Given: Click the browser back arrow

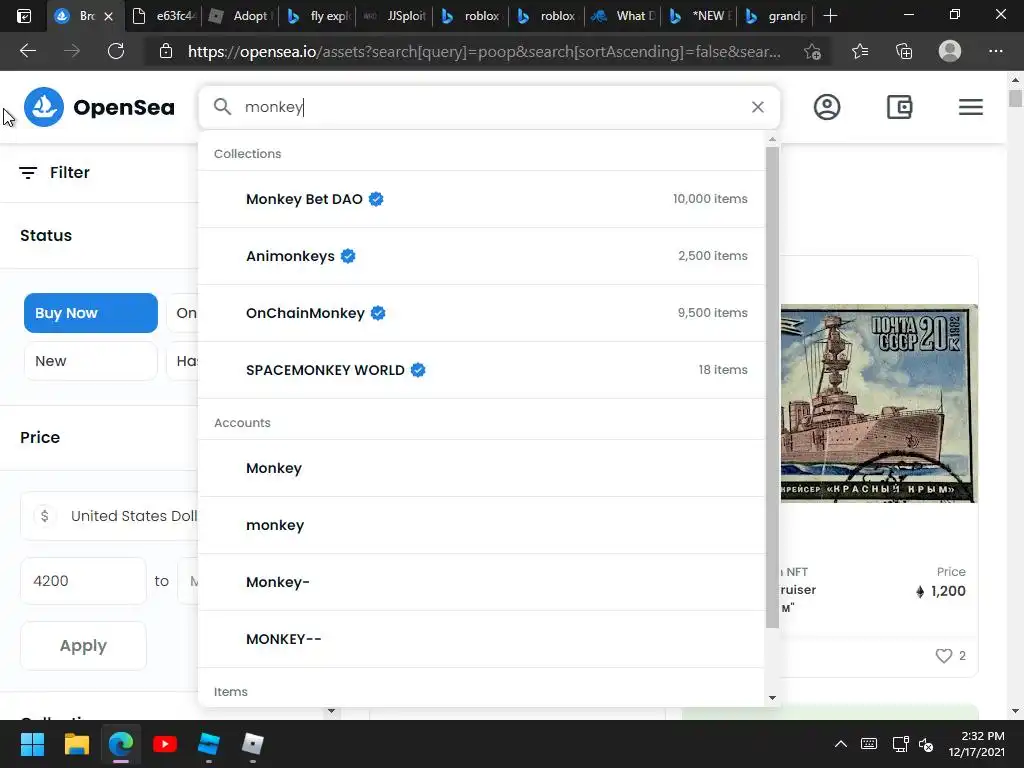Looking at the screenshot, I should [28, 51].
